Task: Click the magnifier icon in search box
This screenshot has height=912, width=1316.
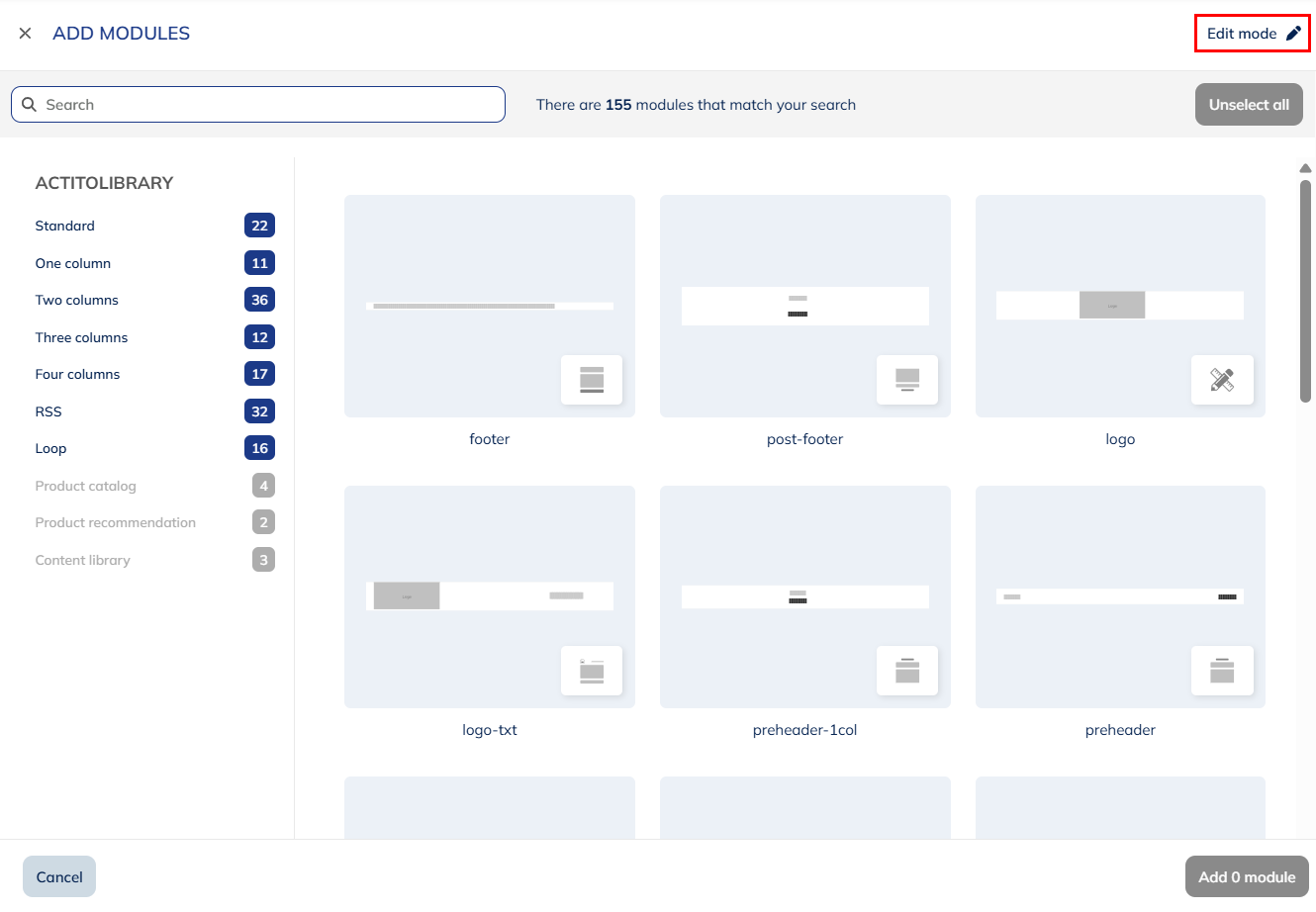Action: coord(30,105)
